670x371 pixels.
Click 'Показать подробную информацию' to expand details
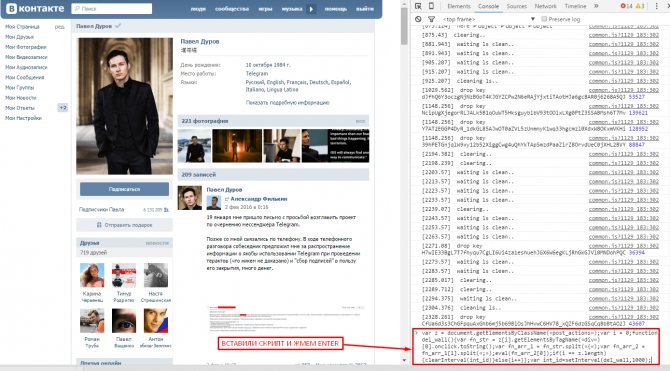click(288, 103)
